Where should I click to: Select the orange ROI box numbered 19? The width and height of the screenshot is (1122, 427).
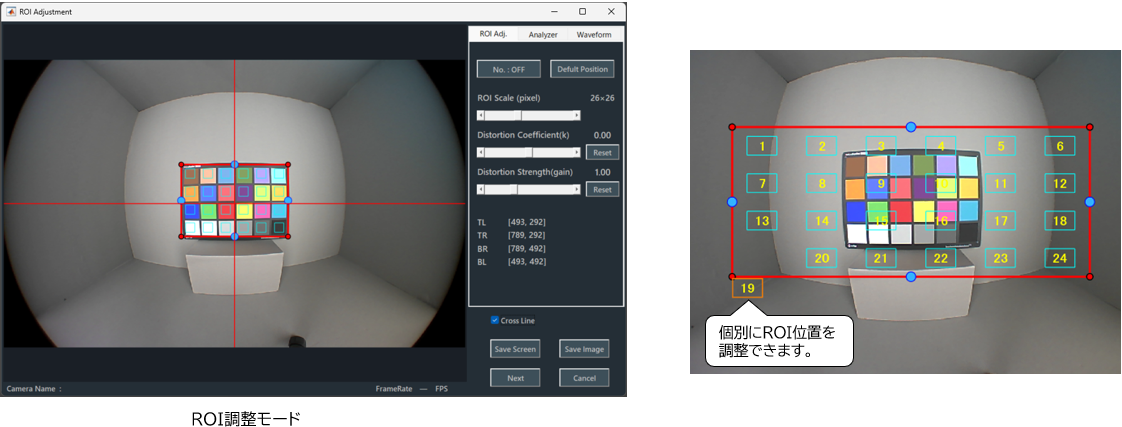[747, 288]
